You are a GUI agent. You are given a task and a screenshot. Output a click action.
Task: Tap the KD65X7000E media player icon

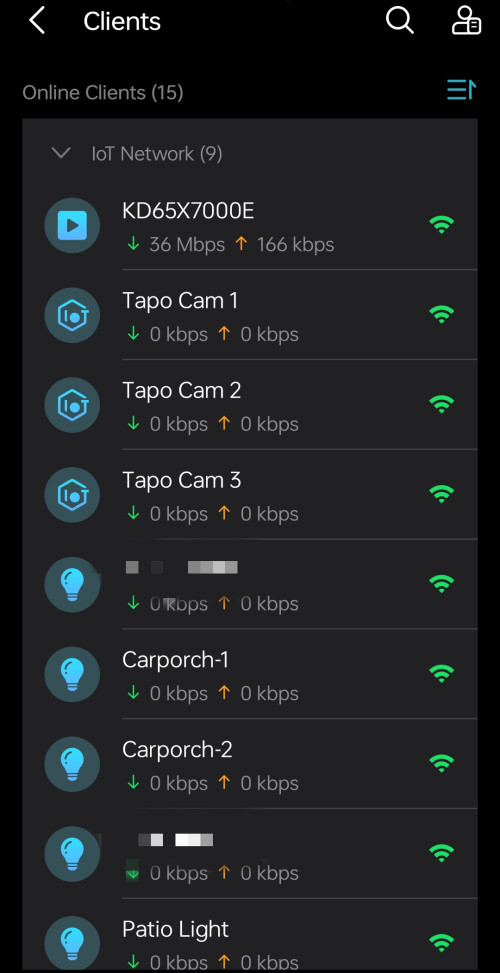[x=72, y=226]
